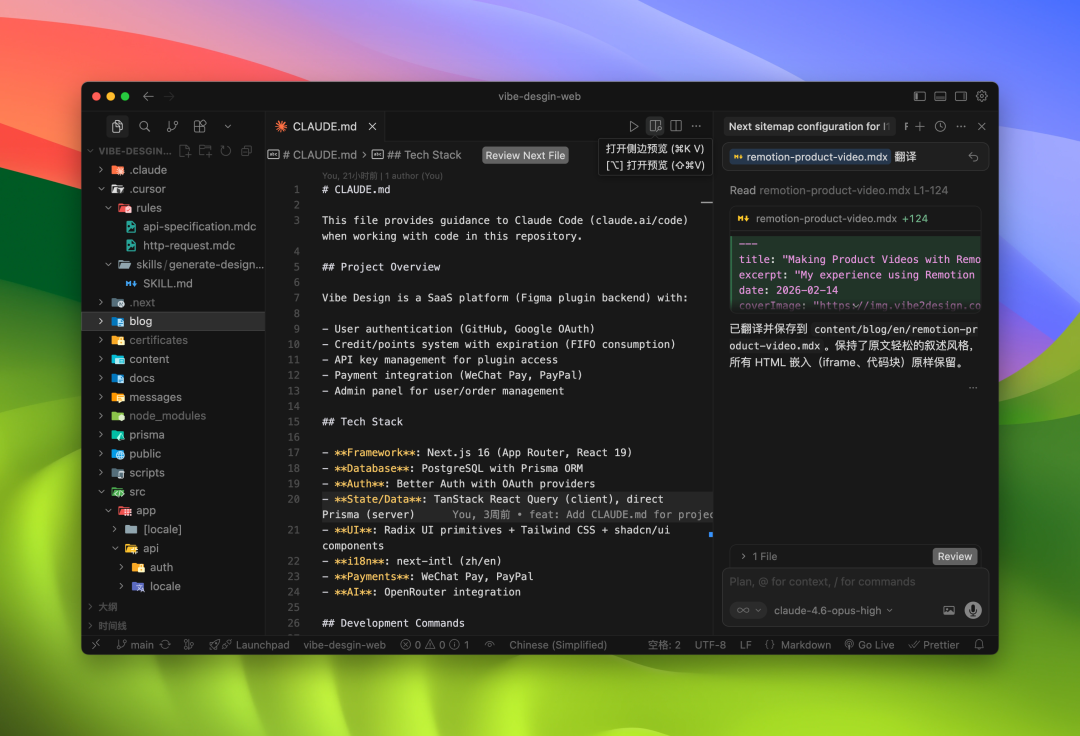Image resolution: width=1080 pixels, height=736 pixels.
Task: Click ## Tech Stack breadcrumb
Action: [x=417, y=155]
